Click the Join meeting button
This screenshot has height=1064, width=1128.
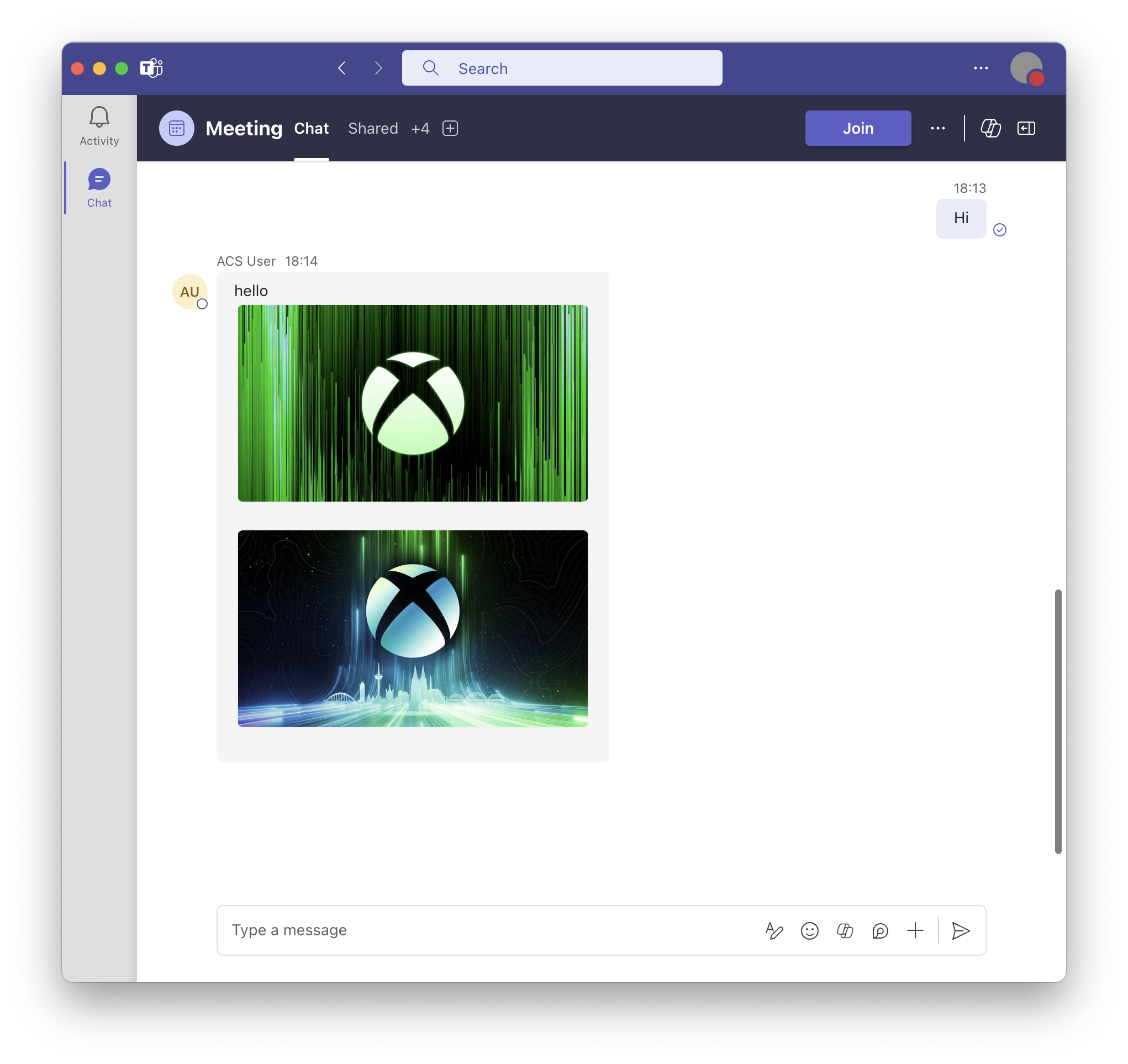pos(858,128)
